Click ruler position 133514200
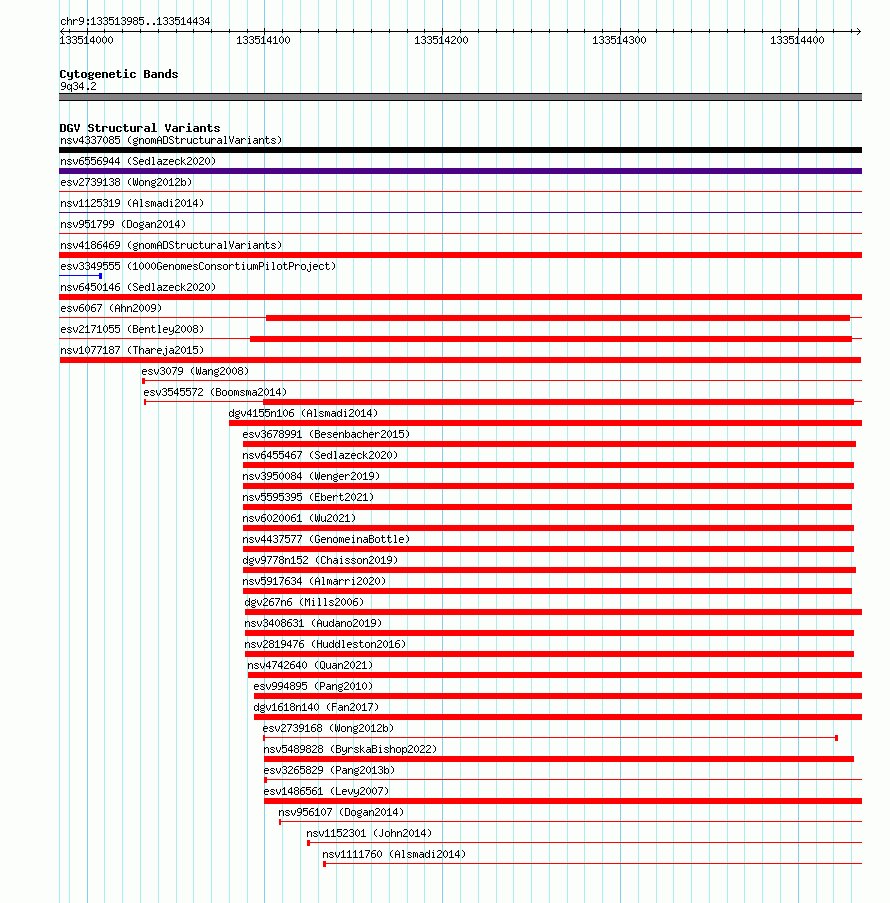 coord(441,40)
